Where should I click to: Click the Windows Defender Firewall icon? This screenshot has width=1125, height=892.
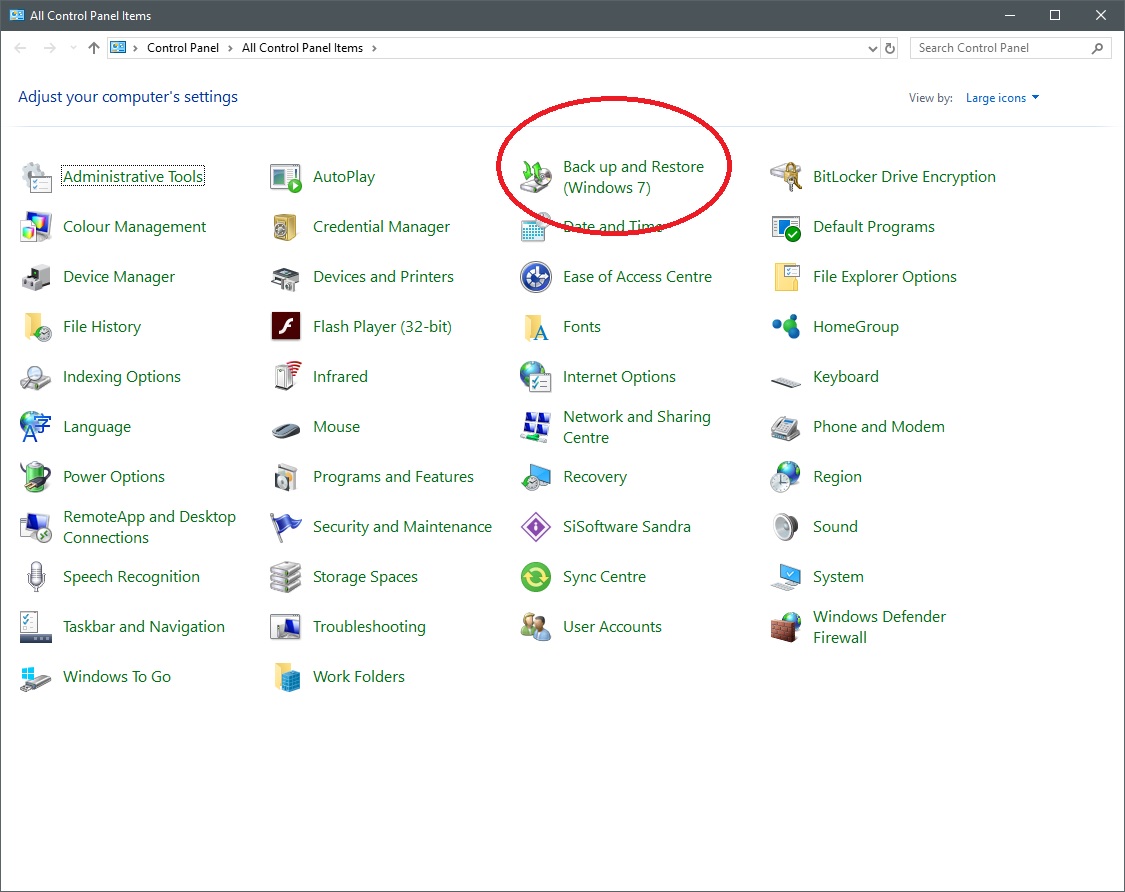coord(786,627)
